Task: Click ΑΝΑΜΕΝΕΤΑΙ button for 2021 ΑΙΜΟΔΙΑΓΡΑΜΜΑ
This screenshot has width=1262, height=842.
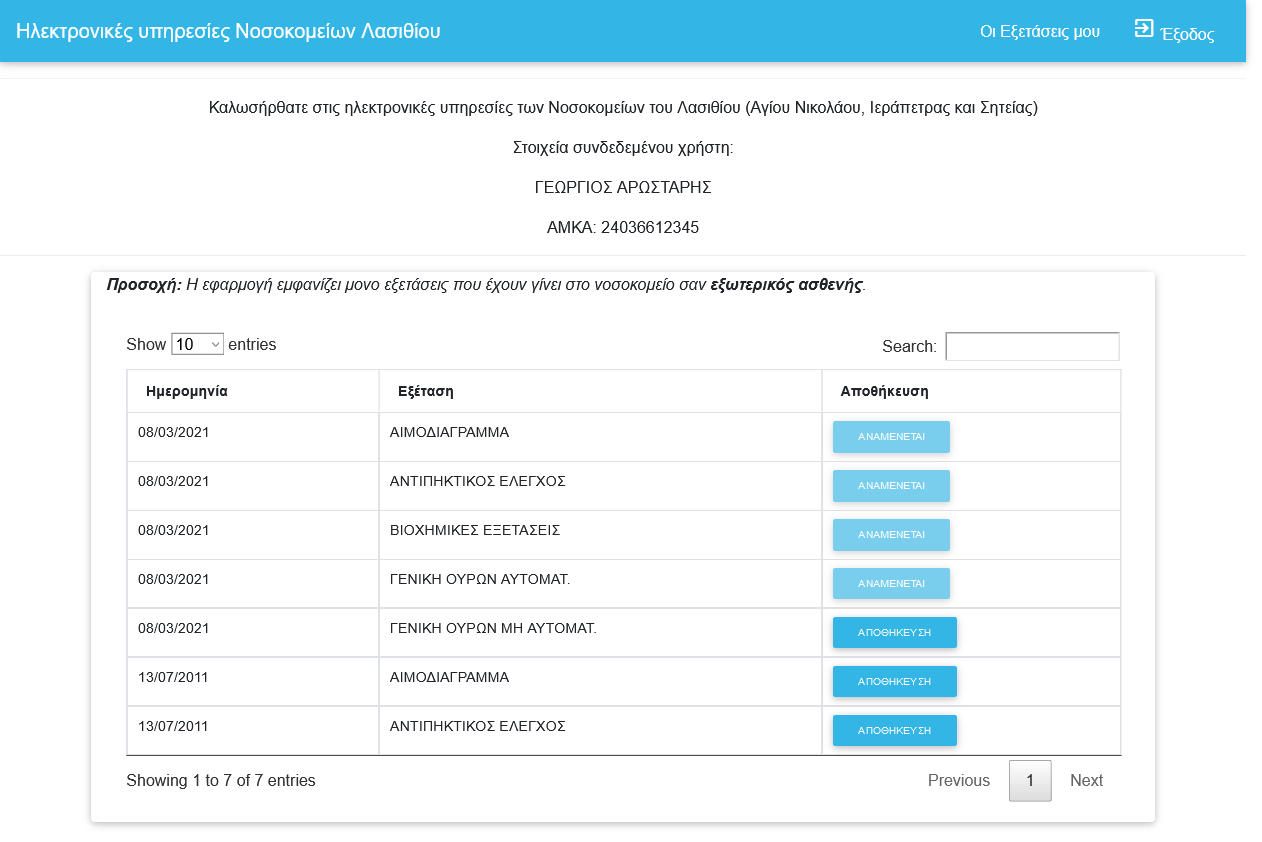Action: click(891, 437)
